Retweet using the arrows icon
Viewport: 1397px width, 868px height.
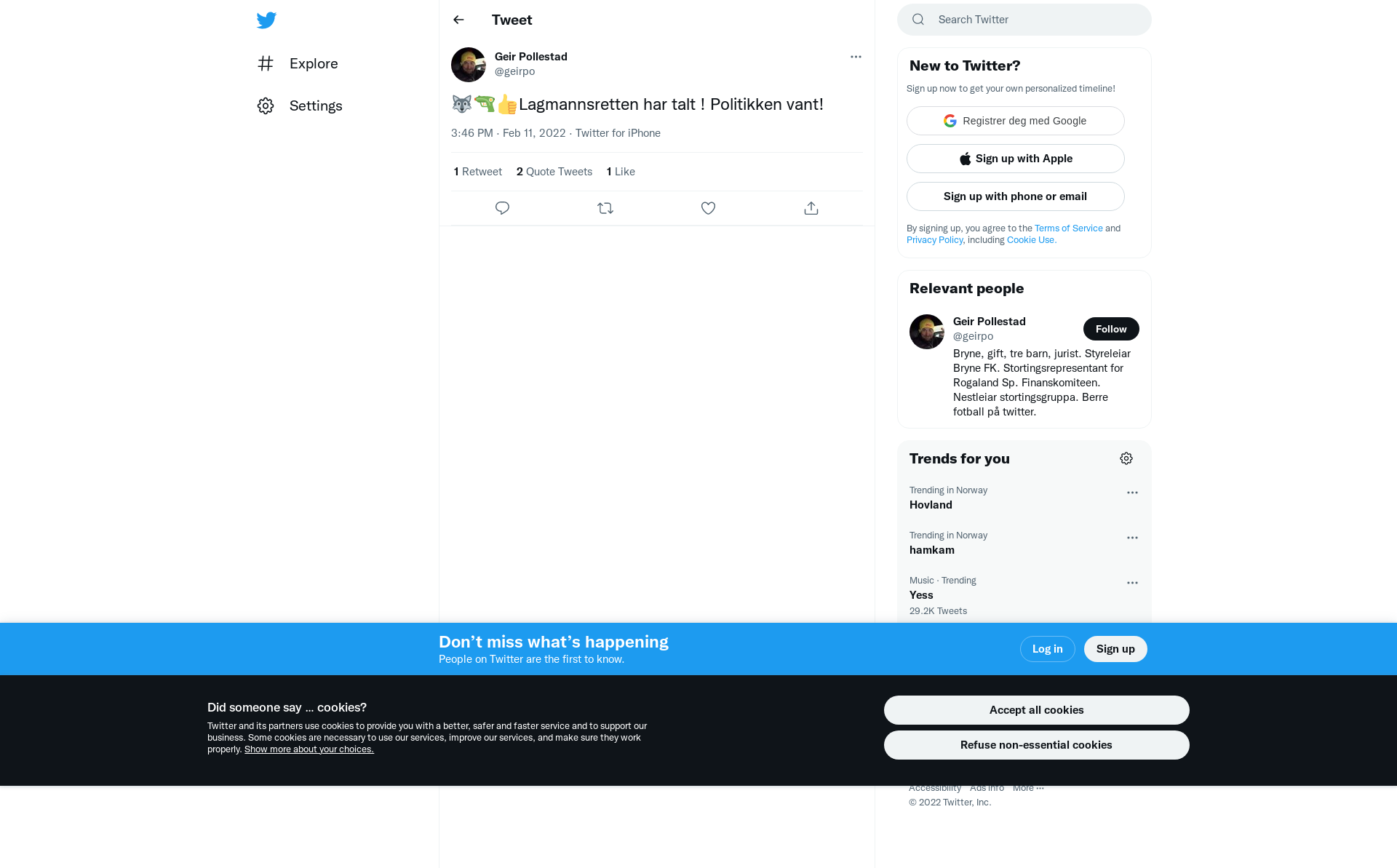pyautogui.click(x=605, y=208)
